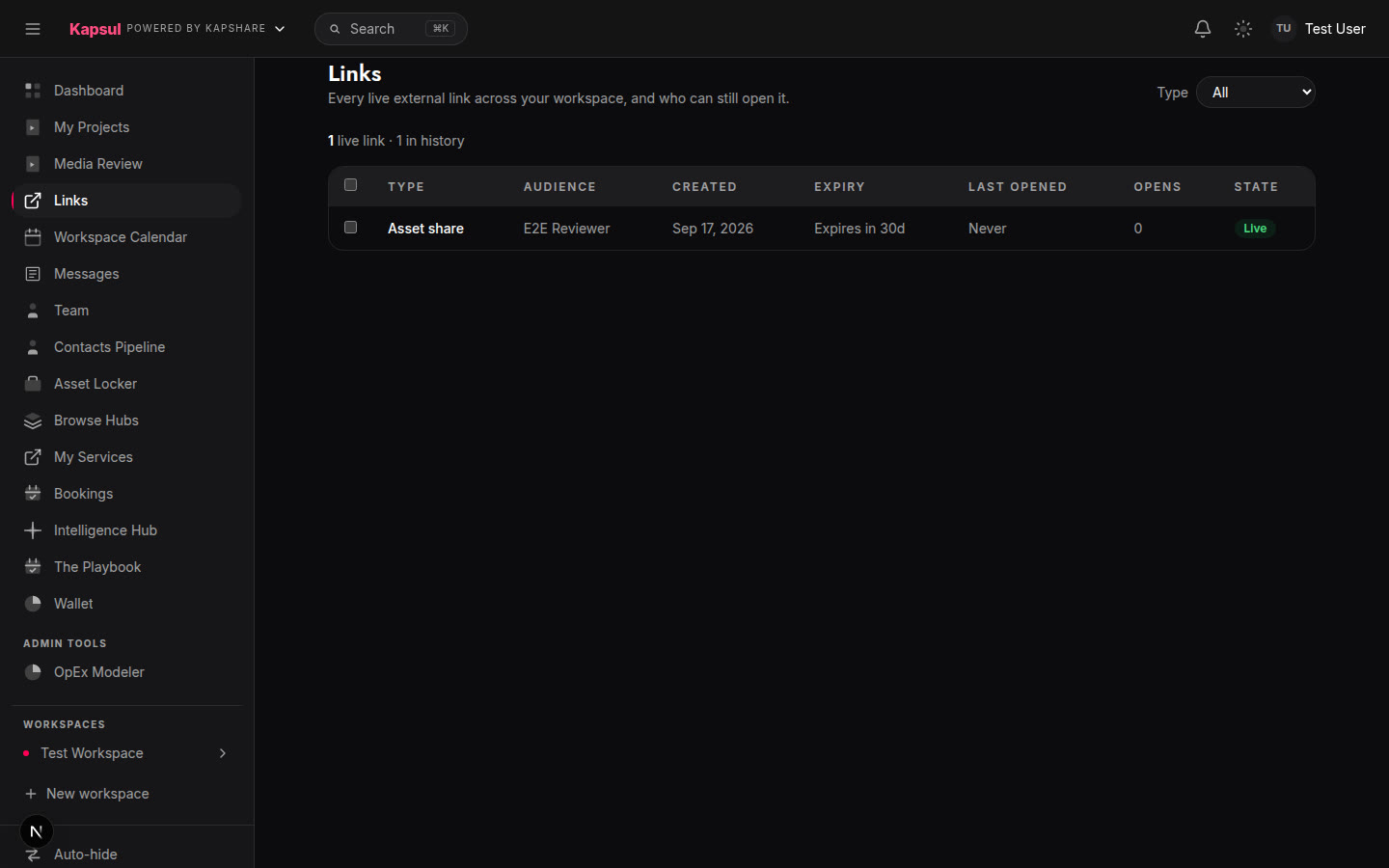Toggle the light/dark theme sun icon
Viewport: 1389px width, 868px height.
tap(1243, 29)
